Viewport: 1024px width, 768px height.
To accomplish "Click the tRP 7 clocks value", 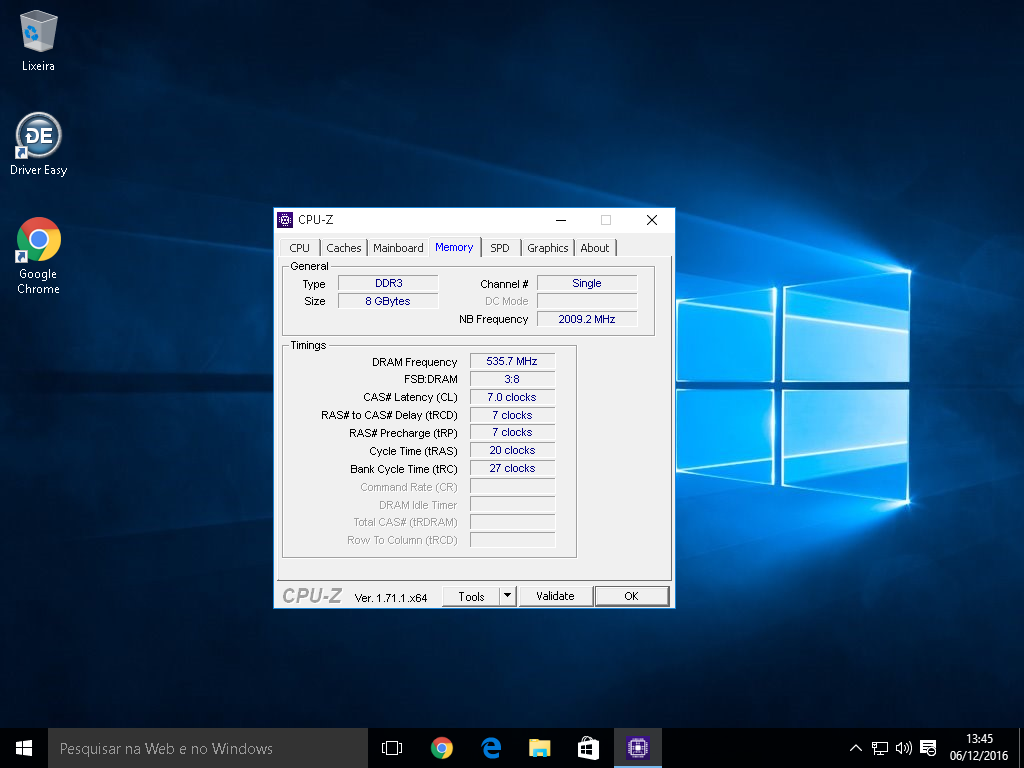I will click(x=513, y=432).
